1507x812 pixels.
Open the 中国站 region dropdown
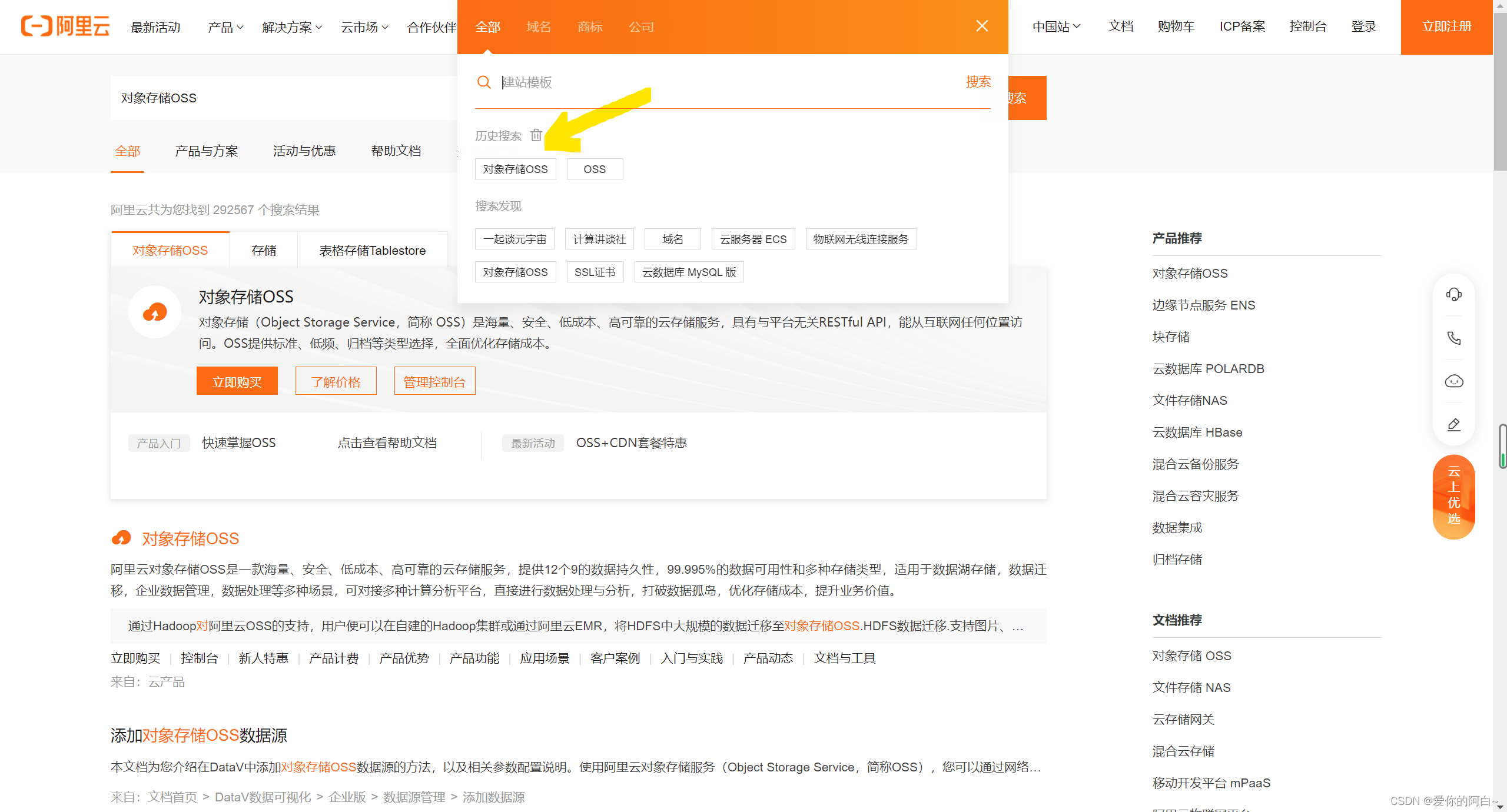click(1056, 26)
